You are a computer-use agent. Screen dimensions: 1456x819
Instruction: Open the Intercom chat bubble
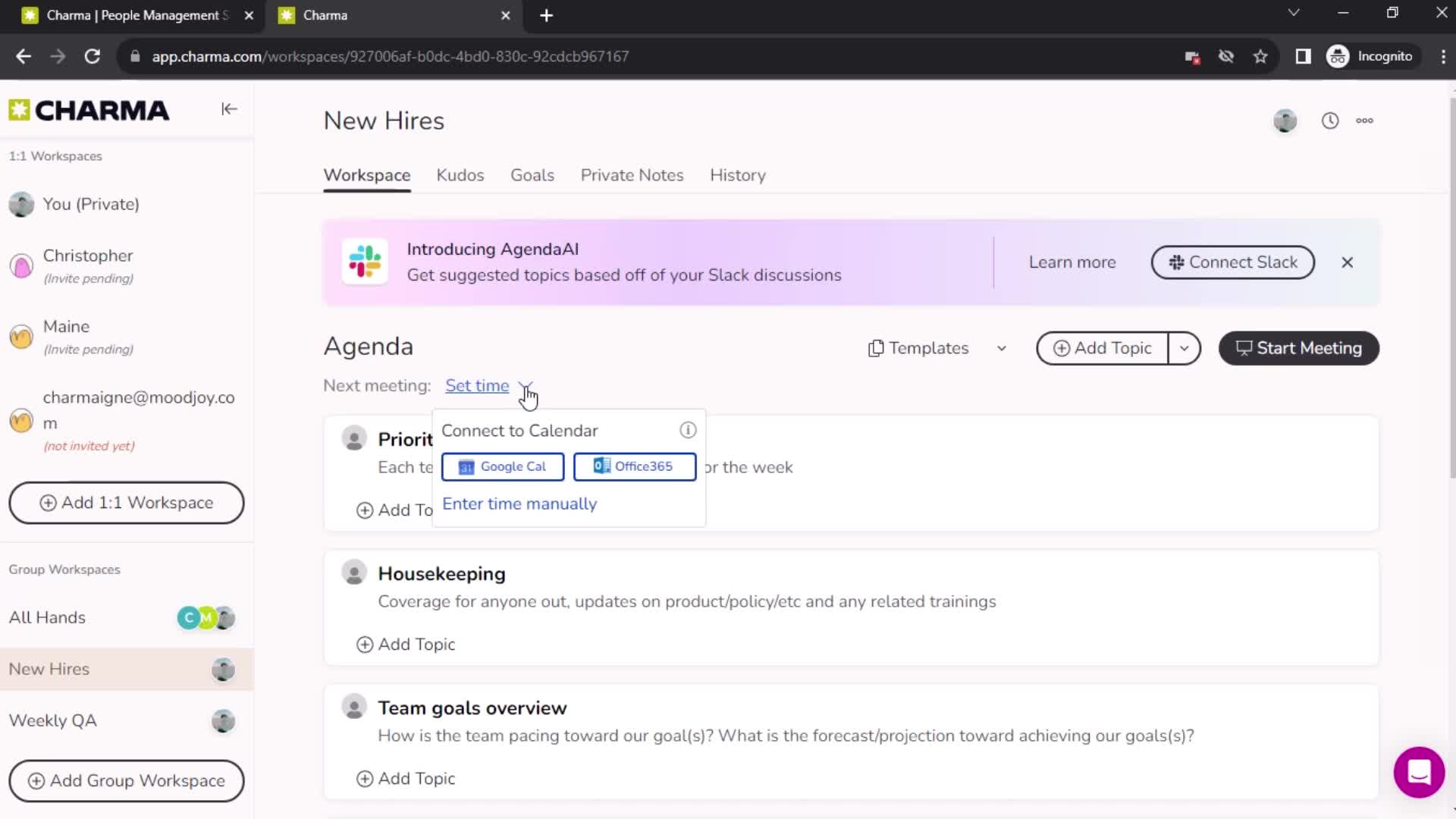tap(1419, 772)
